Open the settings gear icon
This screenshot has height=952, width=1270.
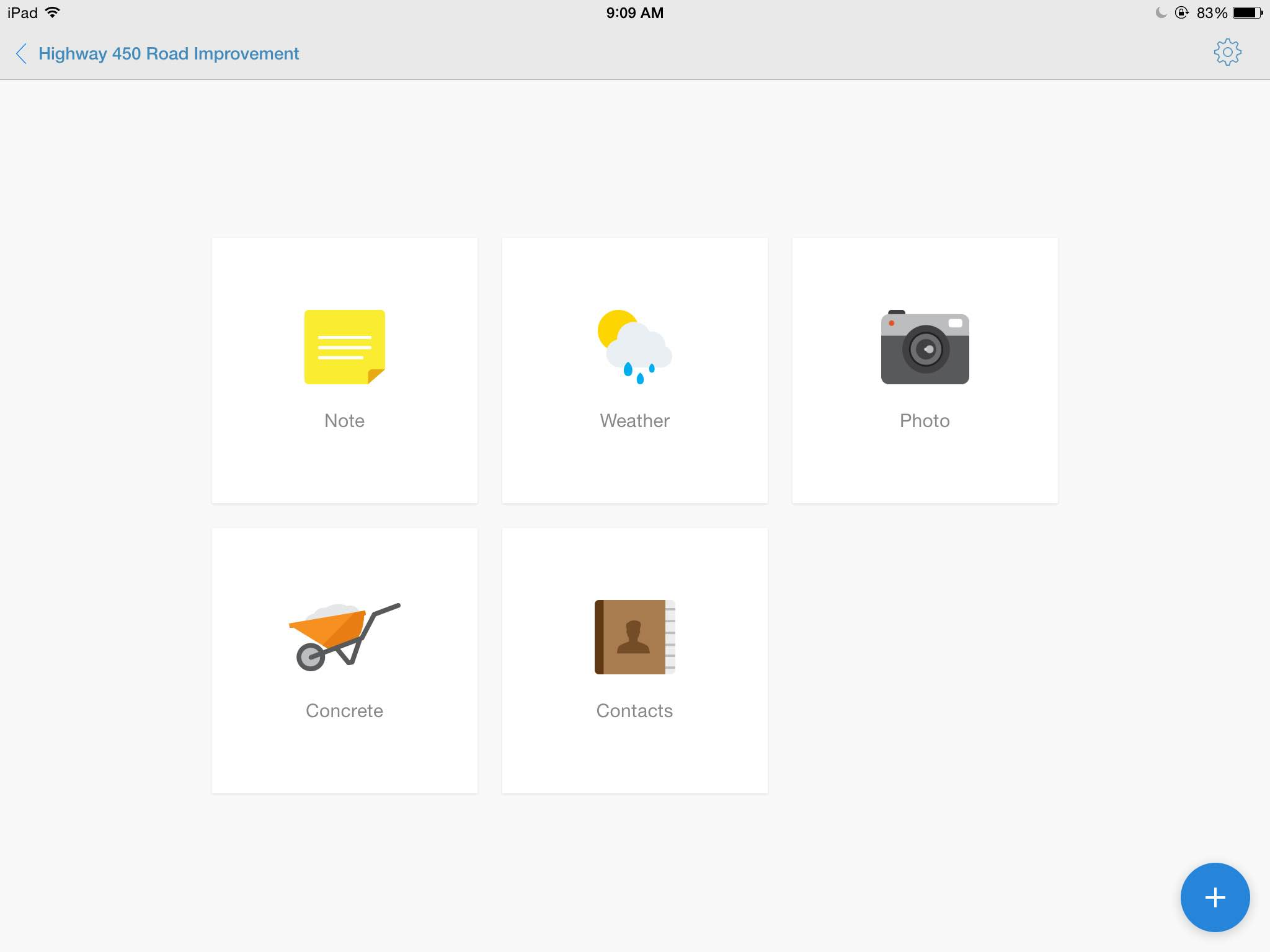1227,53
